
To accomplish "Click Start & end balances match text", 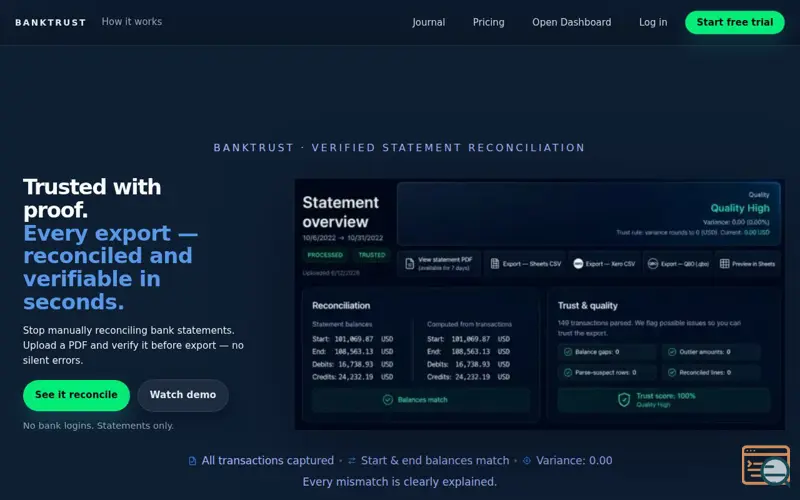I will pyautogui.click(x=435, y=461).
